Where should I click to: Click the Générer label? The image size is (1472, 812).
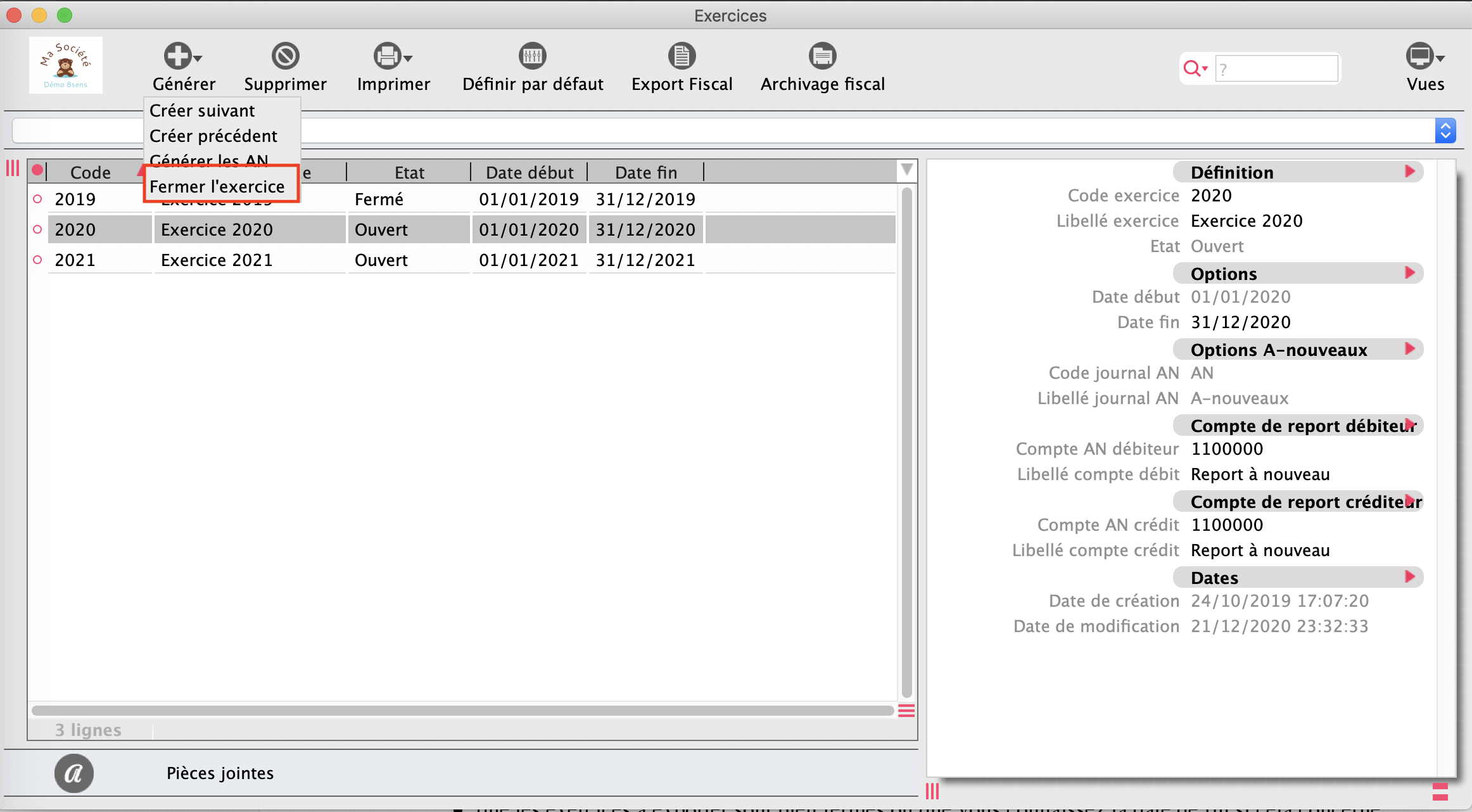[x=184, y=84]
